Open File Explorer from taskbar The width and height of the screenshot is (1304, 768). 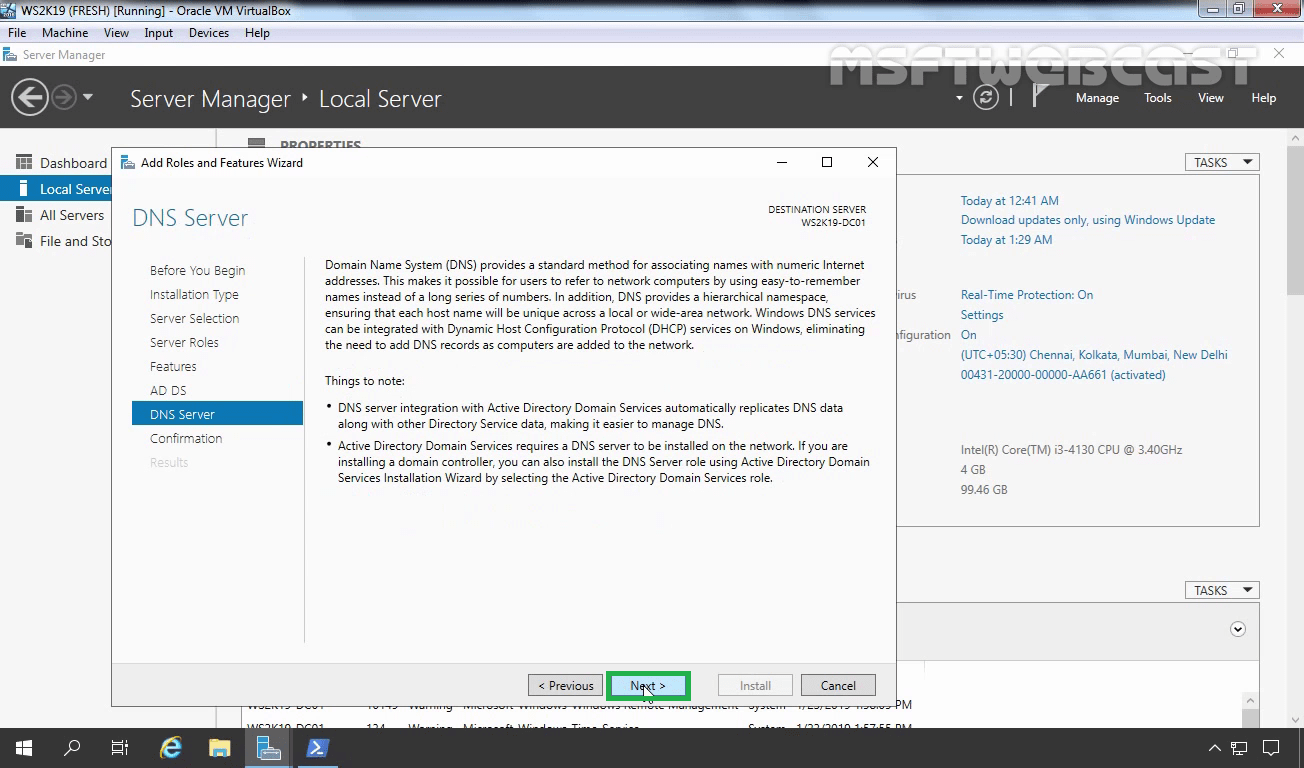(219, 748)
